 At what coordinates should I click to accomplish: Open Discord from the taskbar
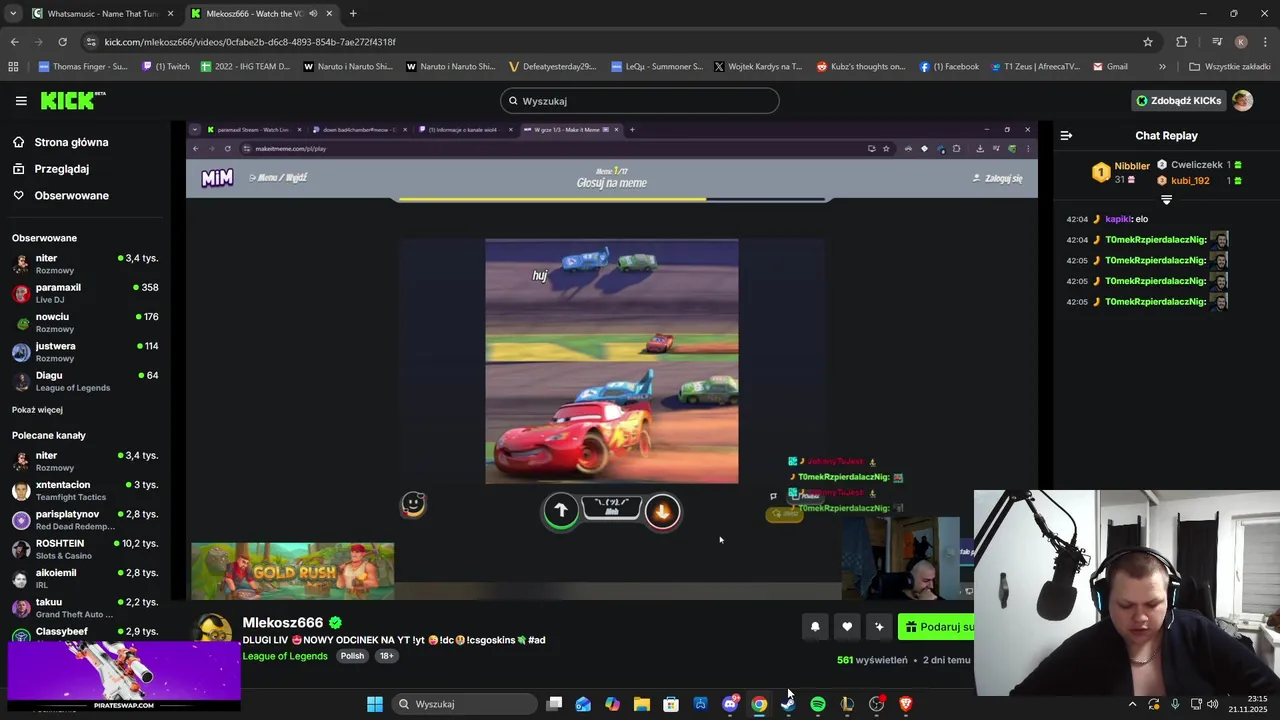tap(730, 704)
